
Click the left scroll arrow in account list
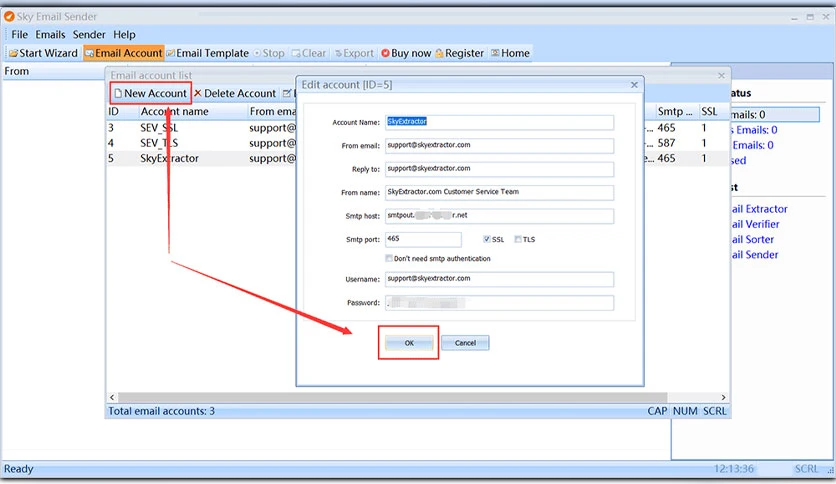[112, 397]
